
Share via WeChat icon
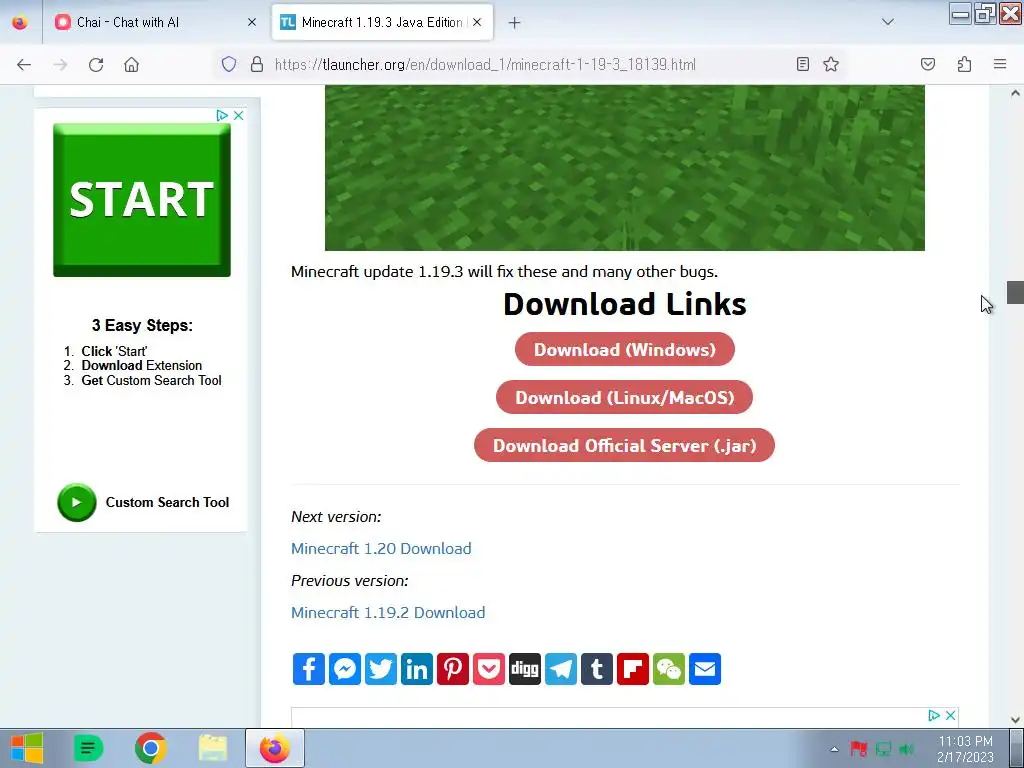(669, 669)
